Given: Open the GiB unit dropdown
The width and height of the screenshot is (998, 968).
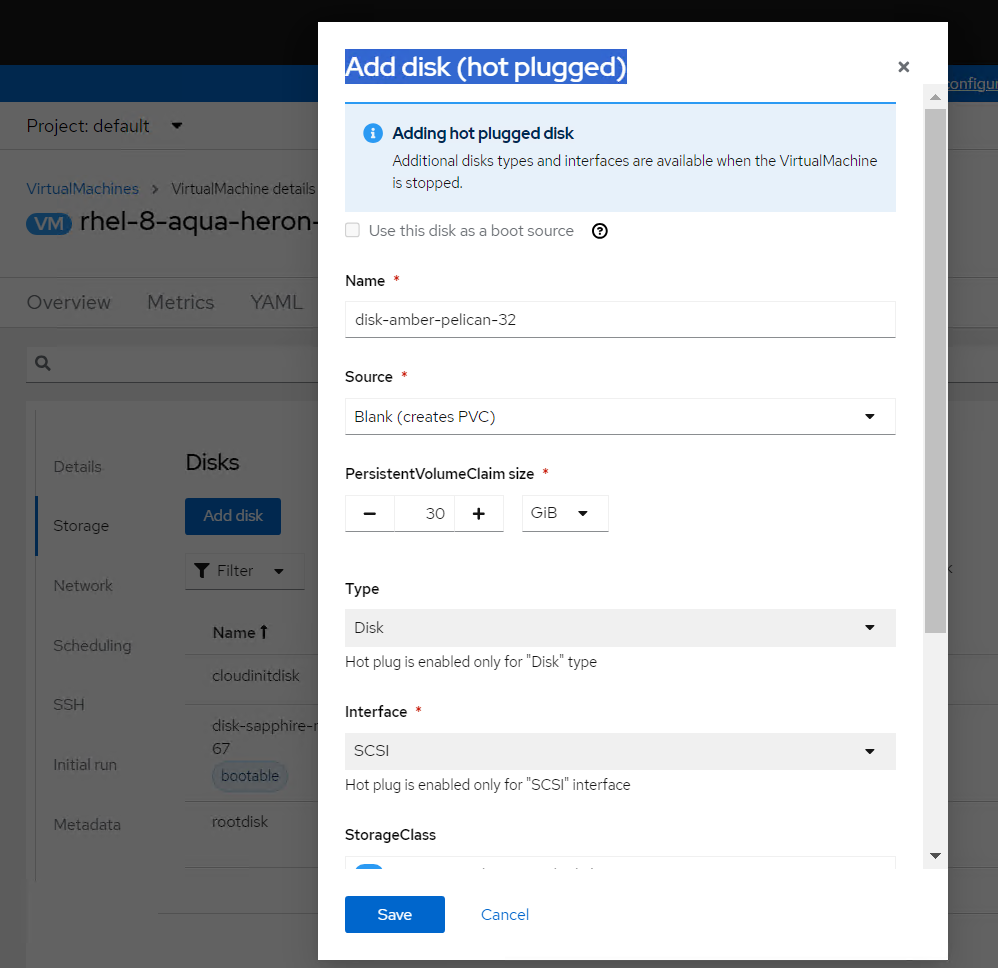Looking at the screenshot, I should click(x=565, y=513).
